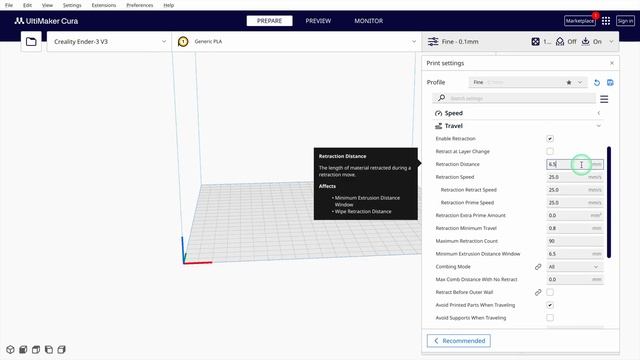Open the setting visibility hamburger menu

click(x=604, y=99)
